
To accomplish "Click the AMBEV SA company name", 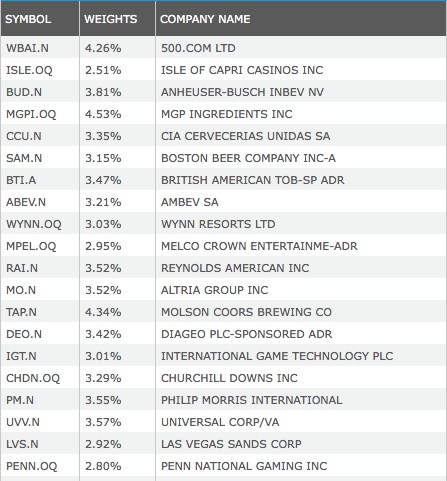I will (190, 202).
